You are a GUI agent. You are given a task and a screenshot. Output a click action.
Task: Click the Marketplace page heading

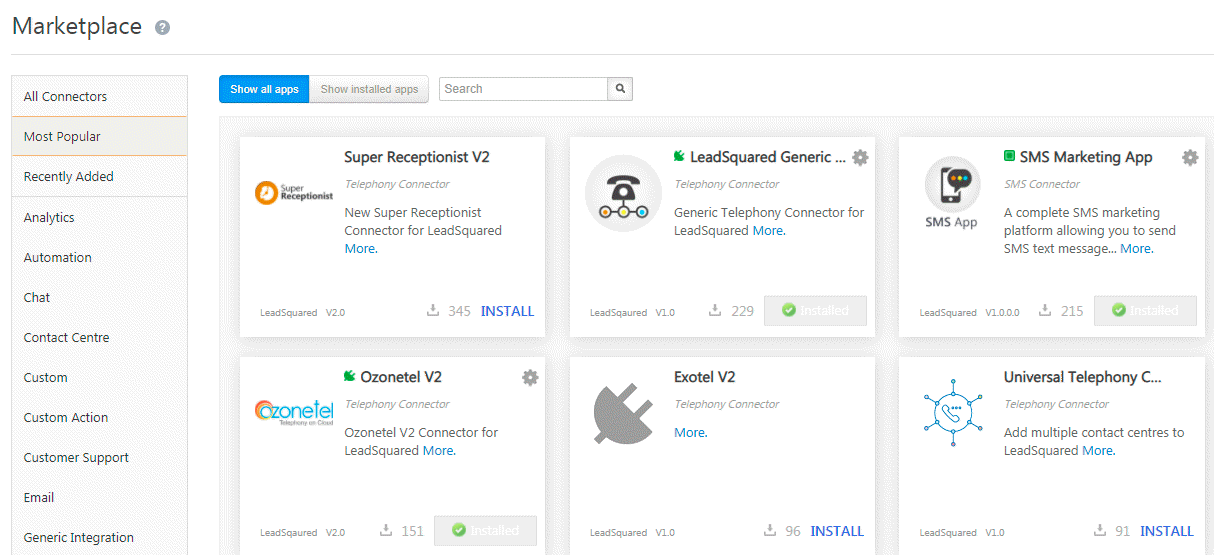pyautogui.click(x=77, y=27)
